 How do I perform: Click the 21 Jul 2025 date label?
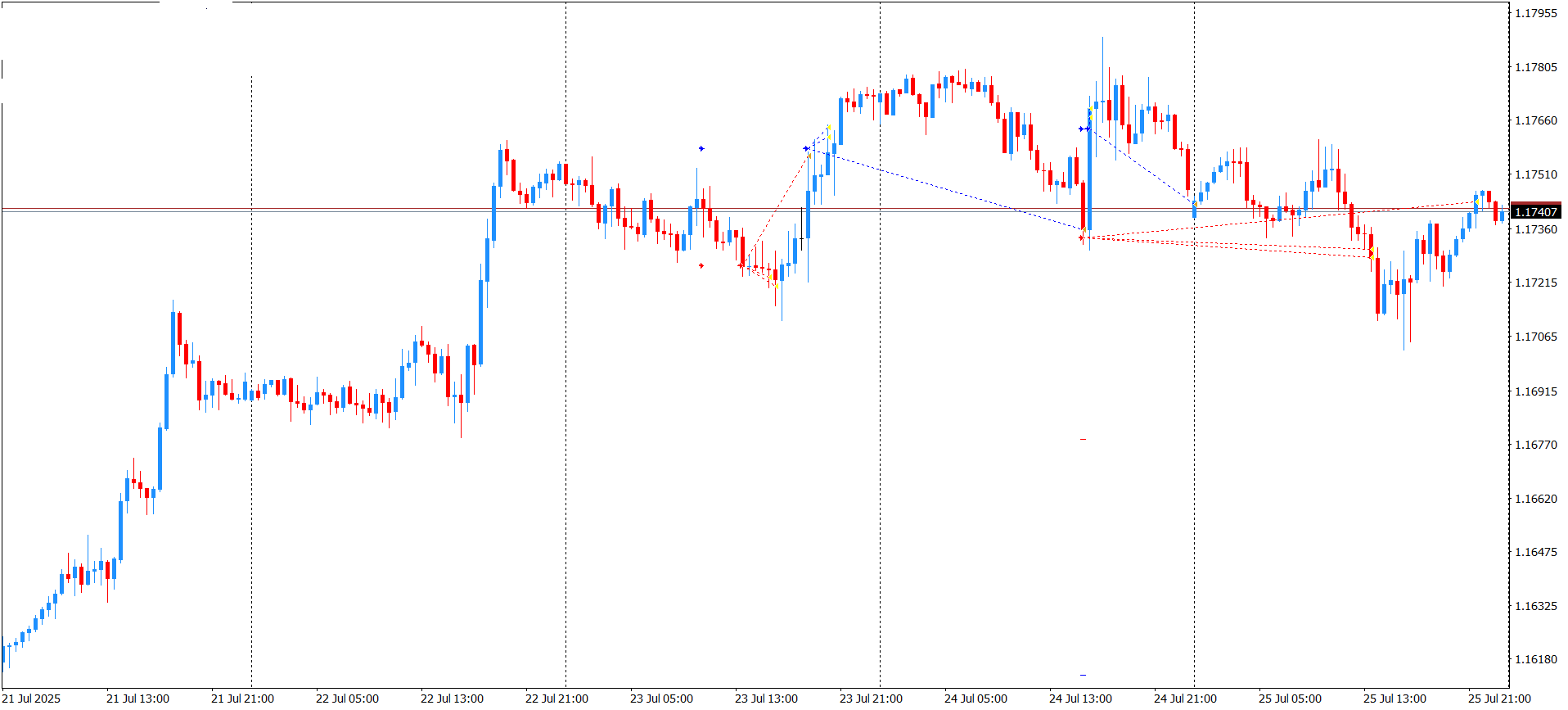(x=32, y=699)
